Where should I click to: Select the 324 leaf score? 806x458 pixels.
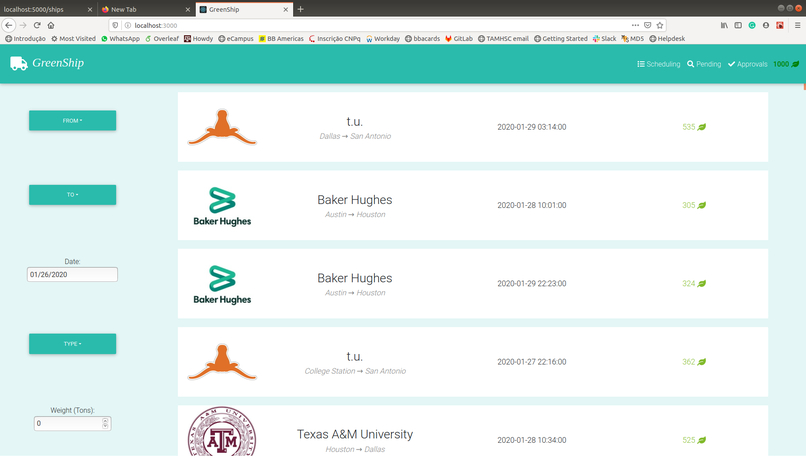coord(694,284)
